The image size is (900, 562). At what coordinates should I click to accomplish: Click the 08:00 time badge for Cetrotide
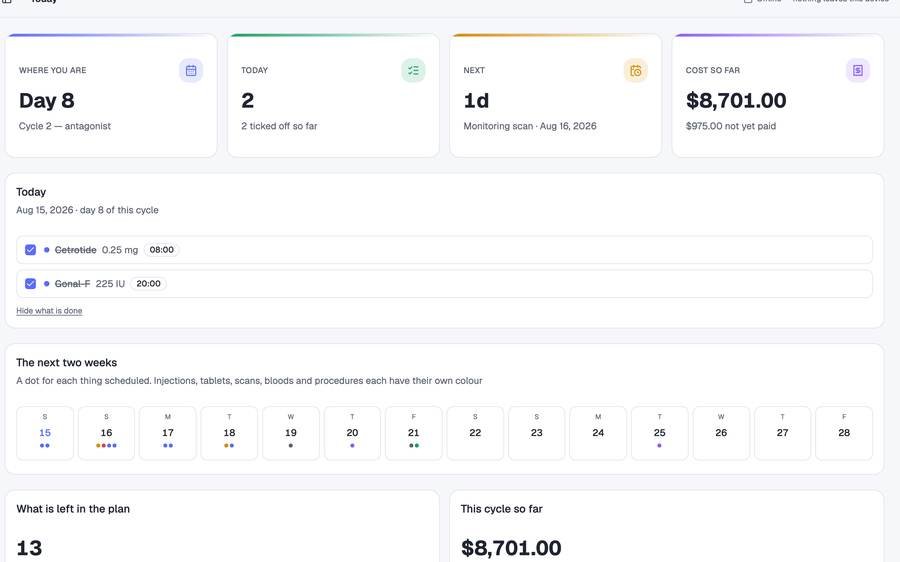(x=161, y=250)
